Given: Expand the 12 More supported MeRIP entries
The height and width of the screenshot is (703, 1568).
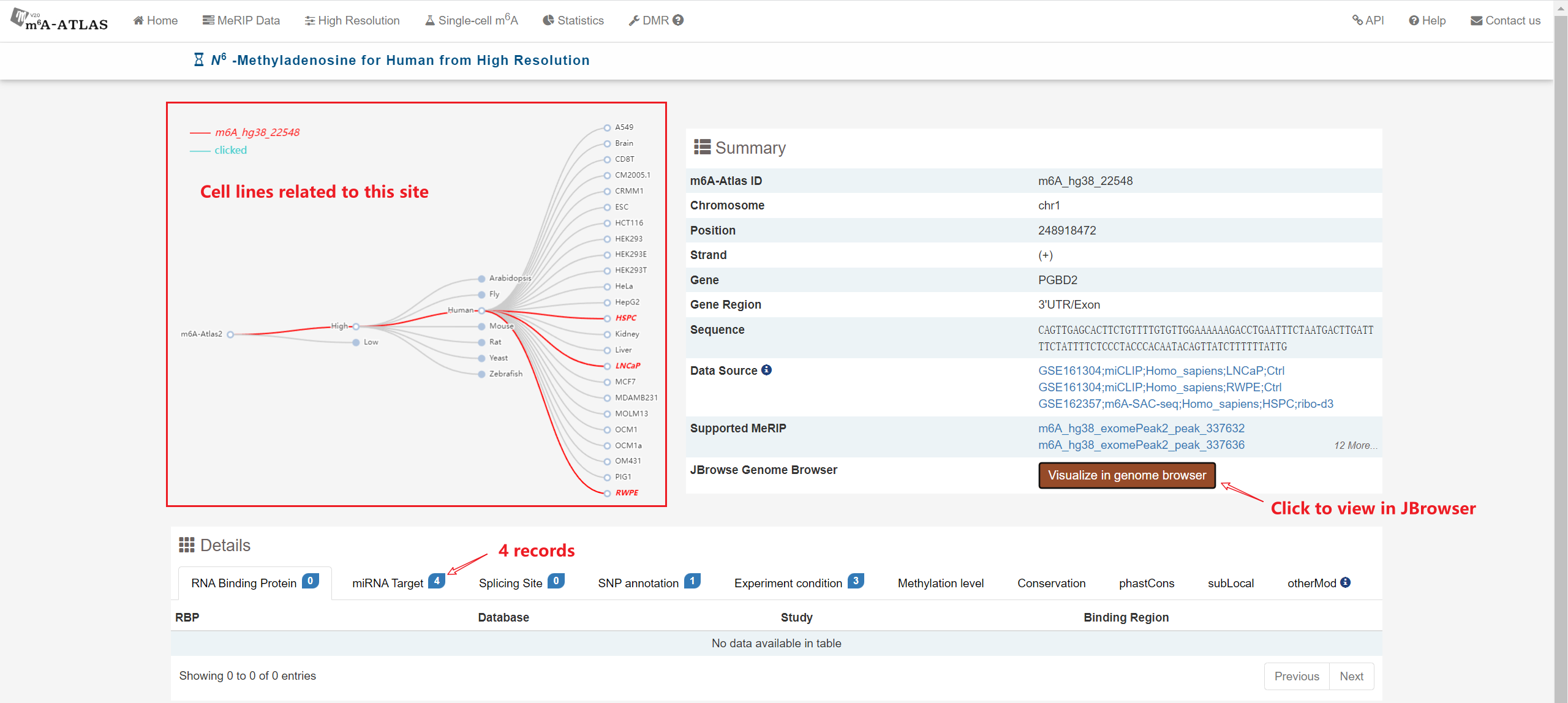Looking at the screenshot, I should point(1355,446).
